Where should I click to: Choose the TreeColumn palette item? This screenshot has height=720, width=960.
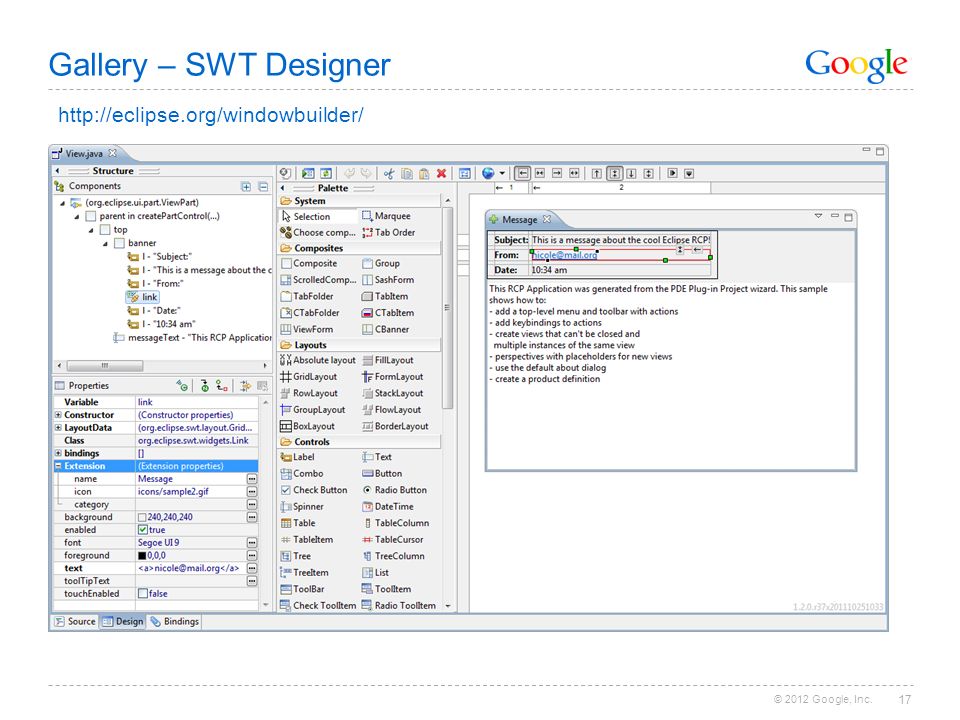coord(393,557)
